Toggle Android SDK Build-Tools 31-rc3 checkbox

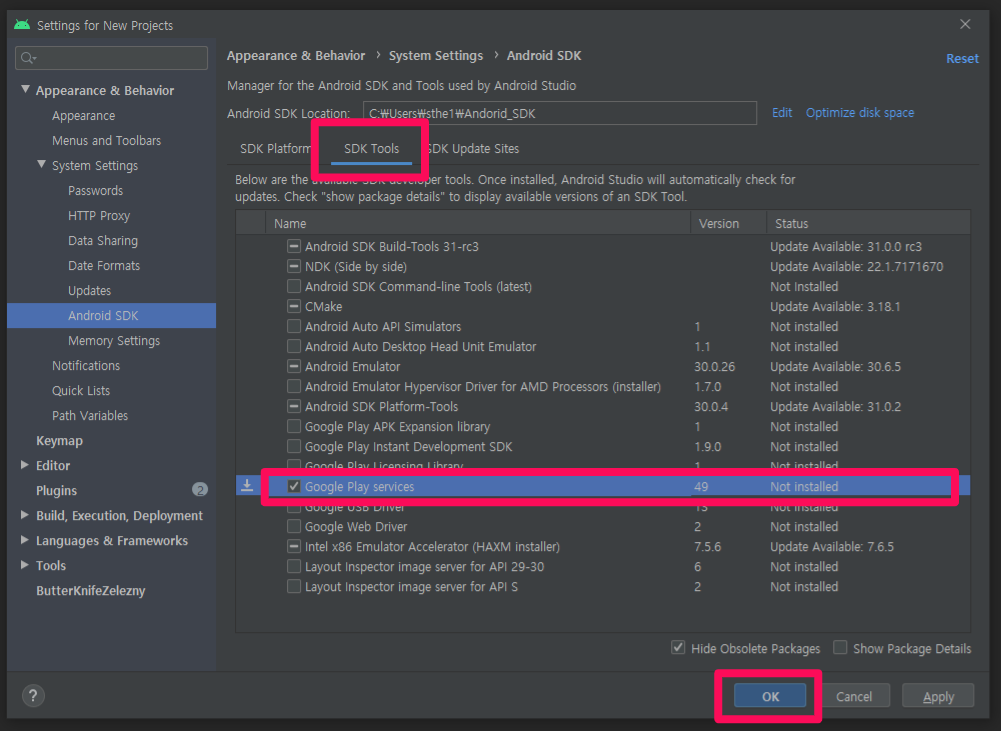[294, 246]
